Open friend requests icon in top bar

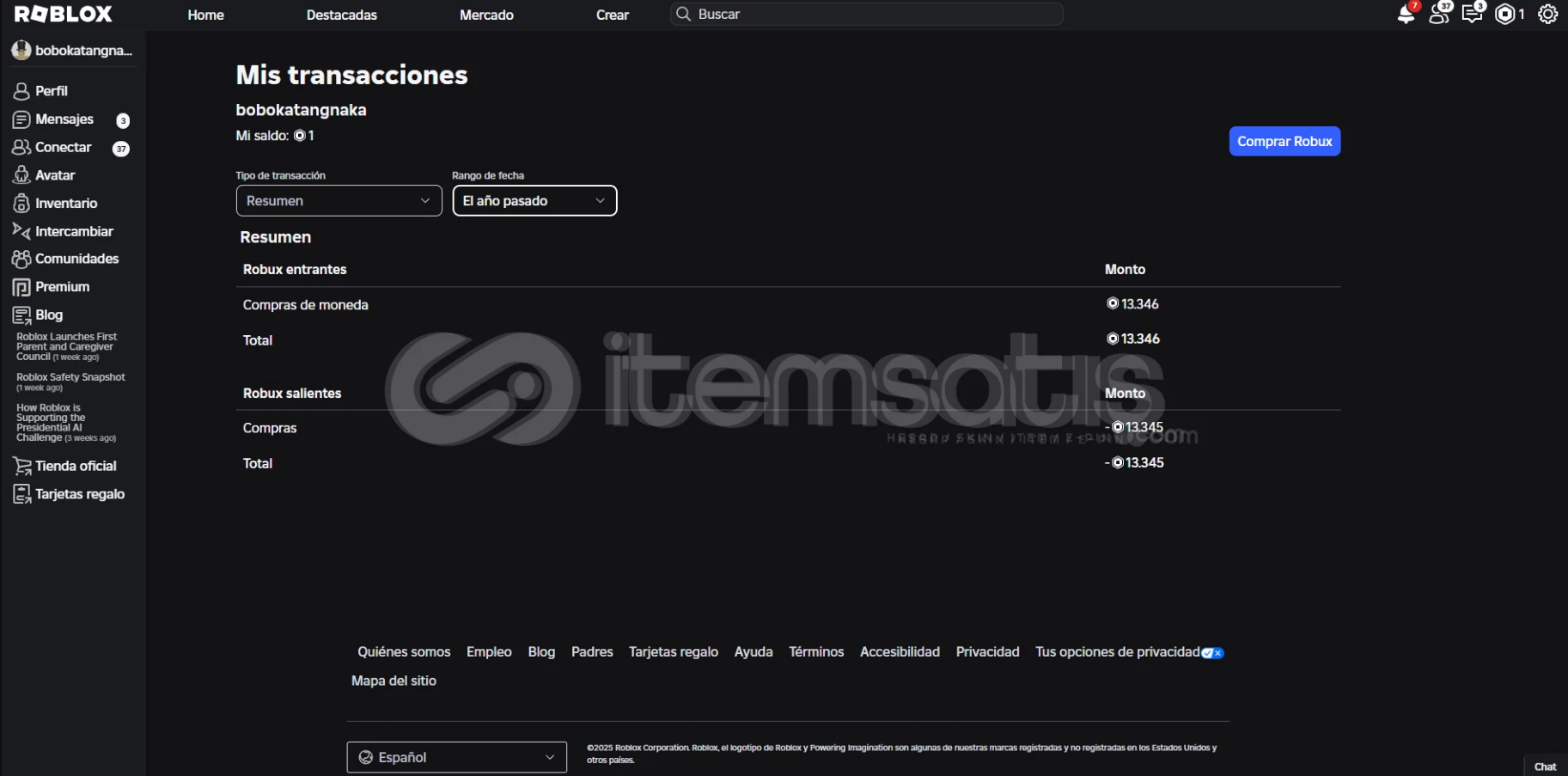pos(1439,14)
